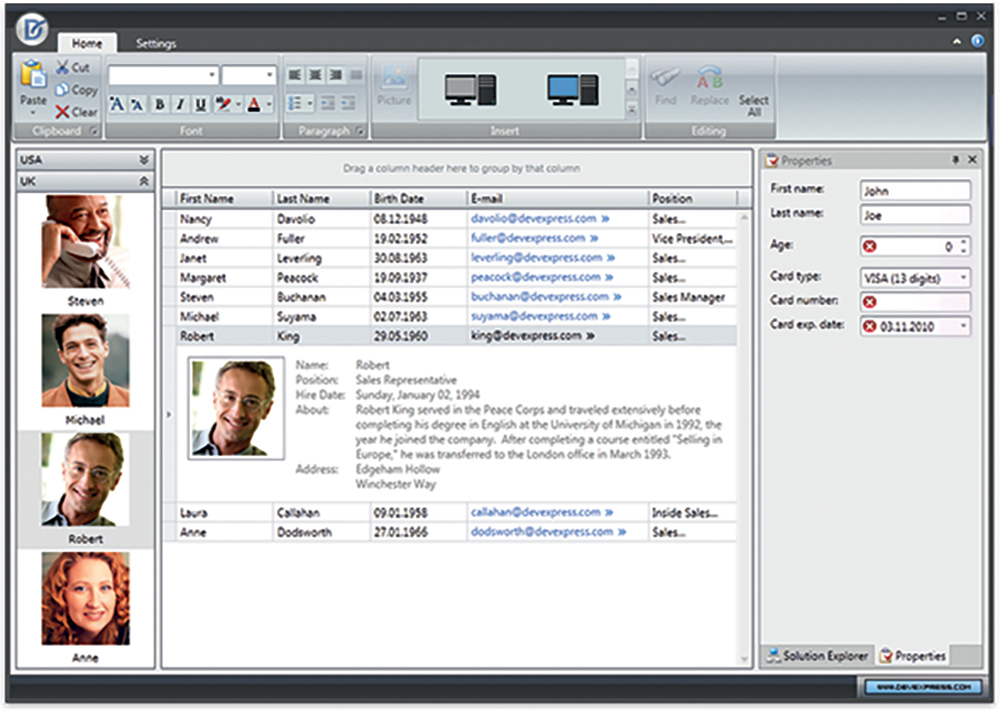Click the Cut scissors icon
1000x711 pixels.
63,67
